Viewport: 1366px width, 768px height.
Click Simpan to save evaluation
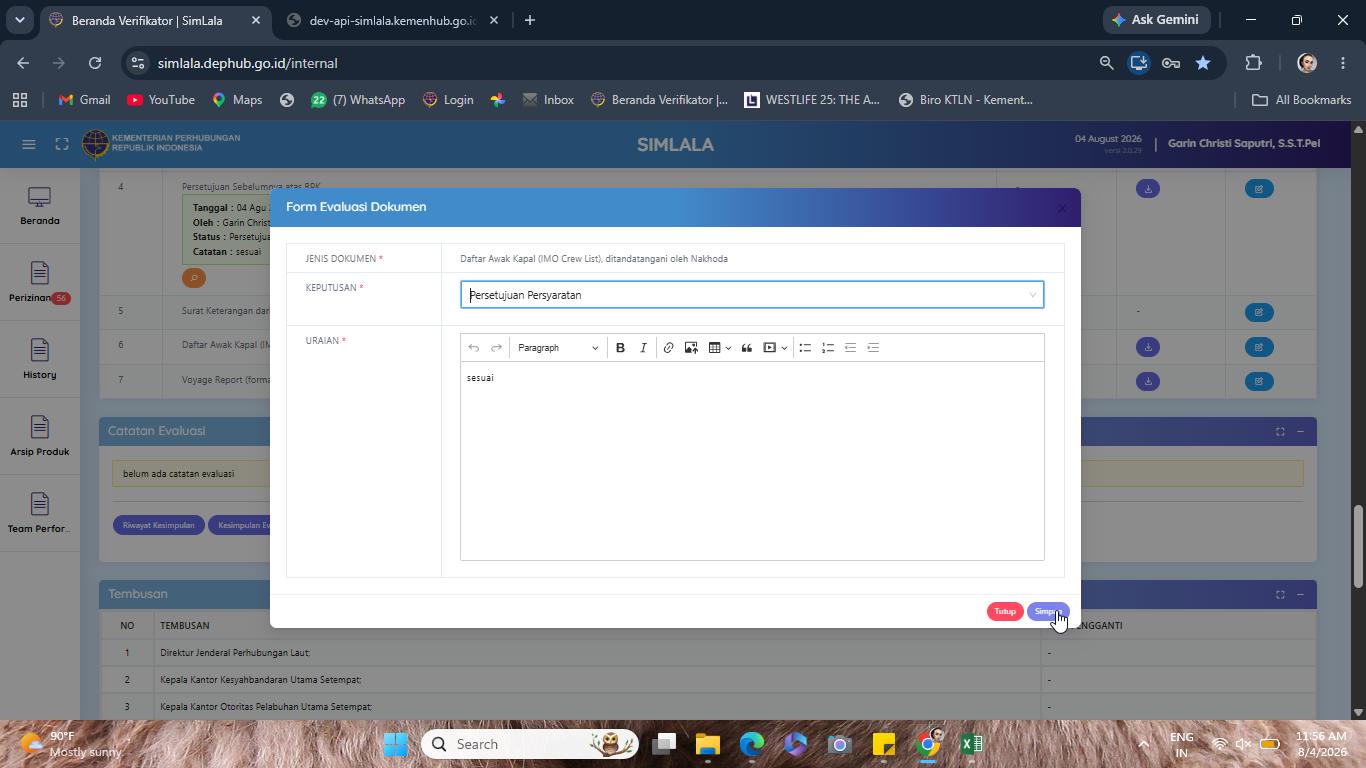(1048, 612)
